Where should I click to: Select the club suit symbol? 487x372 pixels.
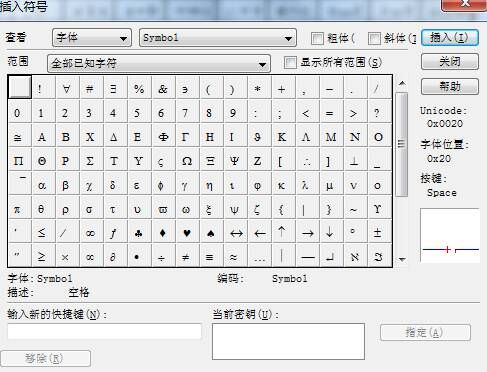[139, 233]
